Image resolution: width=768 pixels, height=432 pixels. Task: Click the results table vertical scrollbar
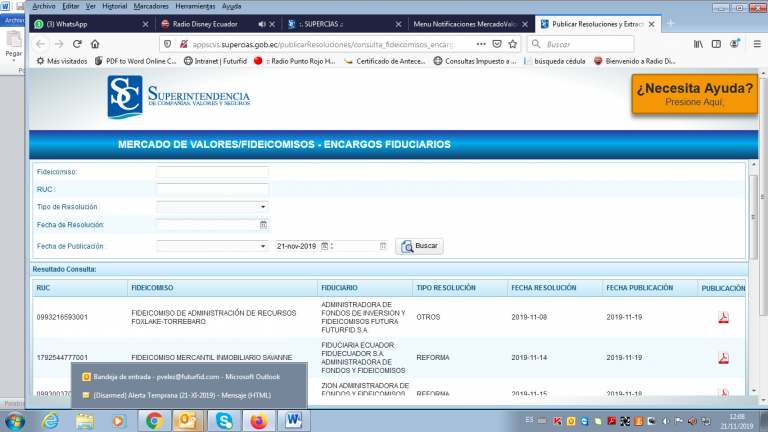click(753, 216)
